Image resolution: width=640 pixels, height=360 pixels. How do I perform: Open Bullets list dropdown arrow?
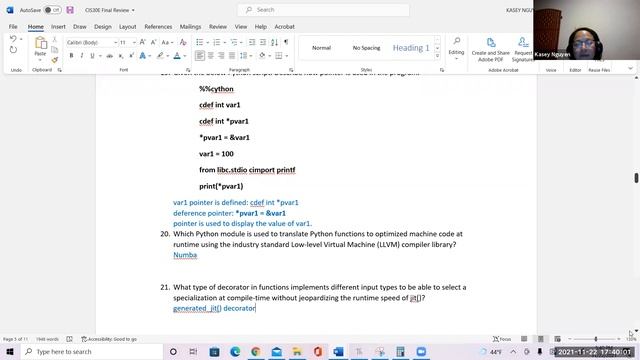[207, 42]
